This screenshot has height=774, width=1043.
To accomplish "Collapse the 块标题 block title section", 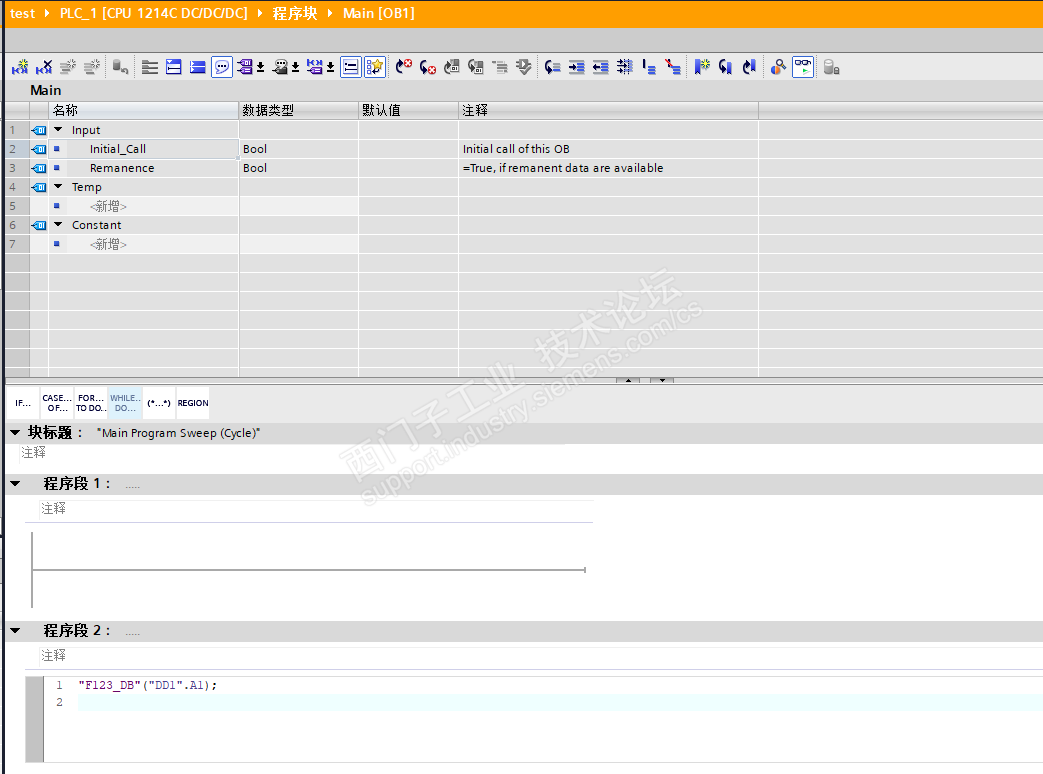I will [15, 433].
